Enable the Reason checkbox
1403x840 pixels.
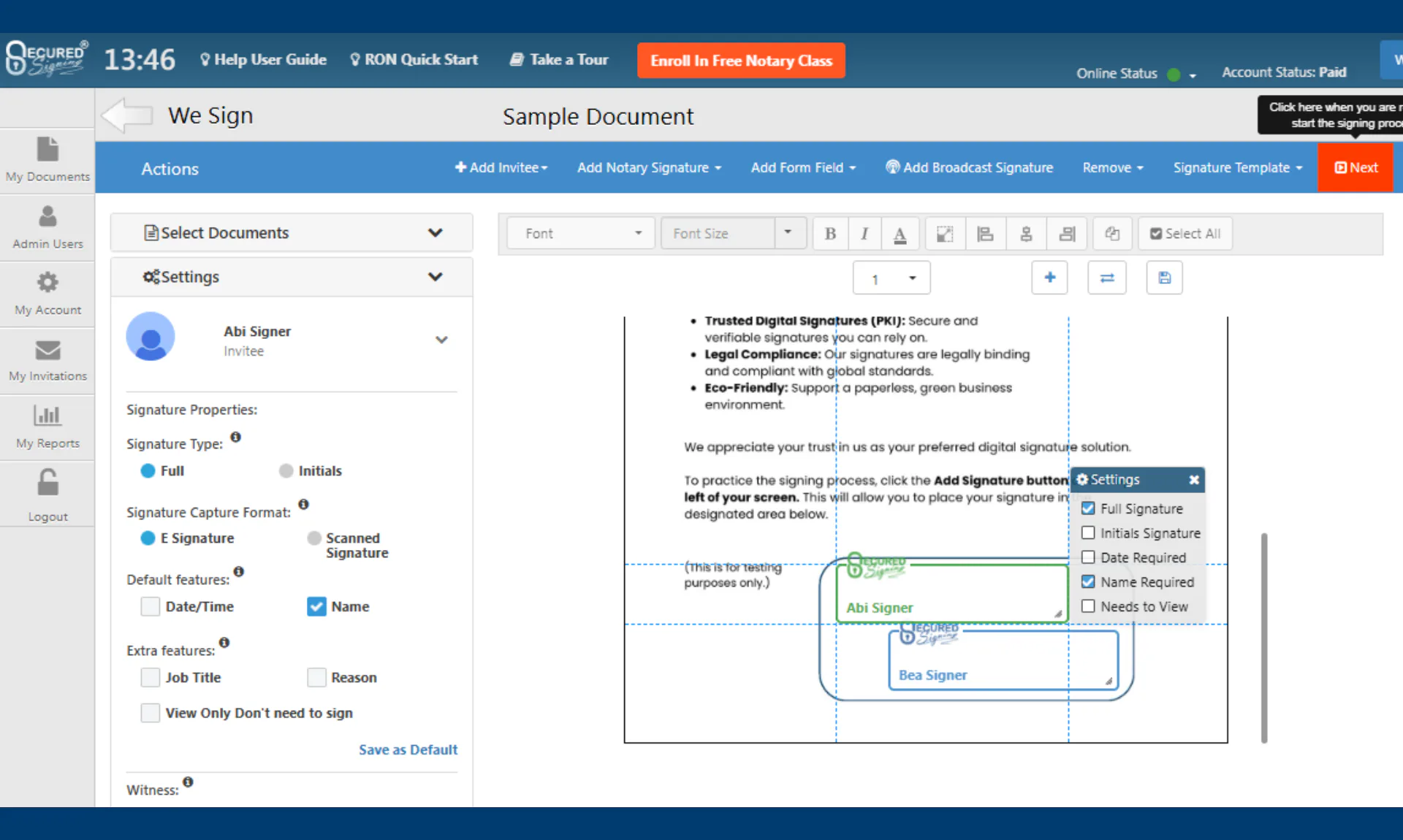316,677
